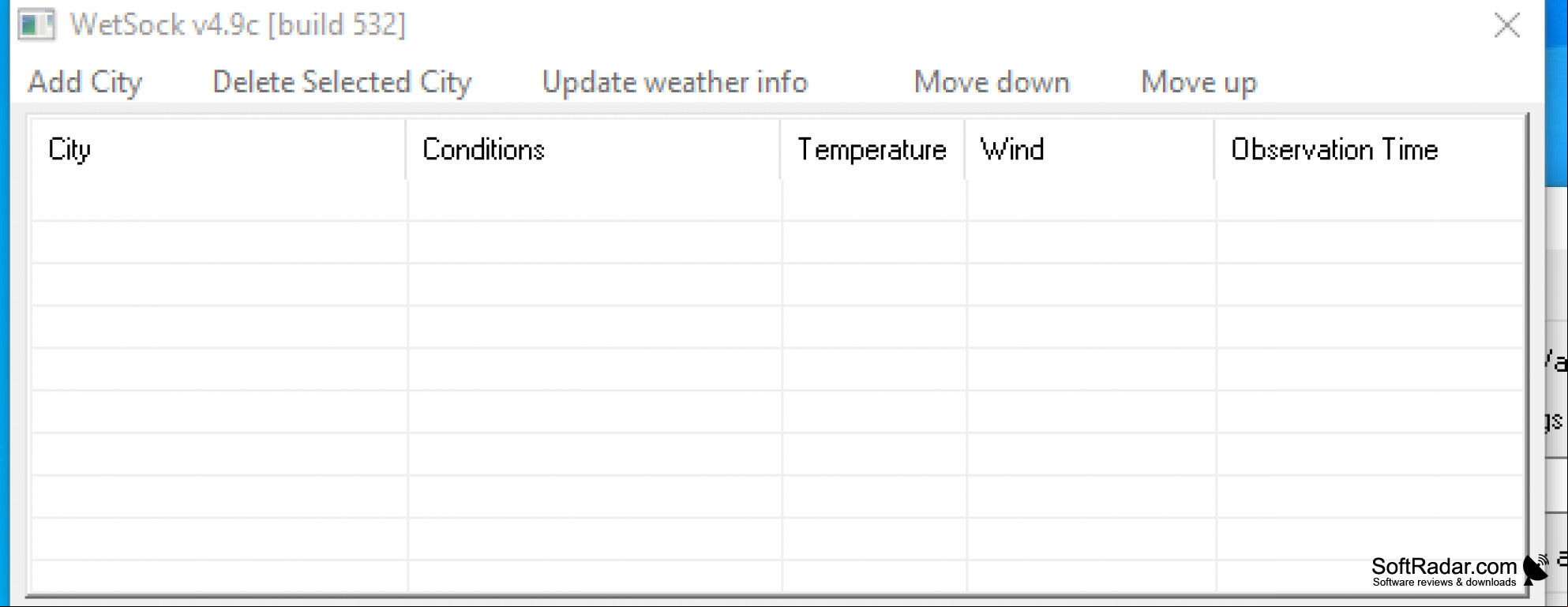Click the WetSock app icon in title bar
The height and width of the screenshot is (607, 1568).
click(x=36, y=24)
